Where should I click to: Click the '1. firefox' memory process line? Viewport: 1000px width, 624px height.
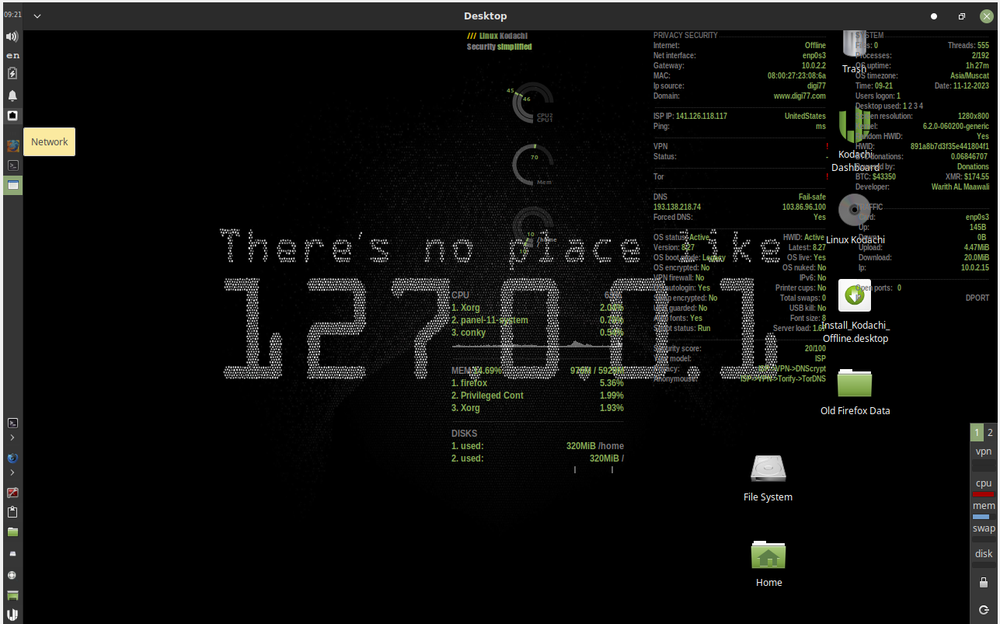pos(537,383)
